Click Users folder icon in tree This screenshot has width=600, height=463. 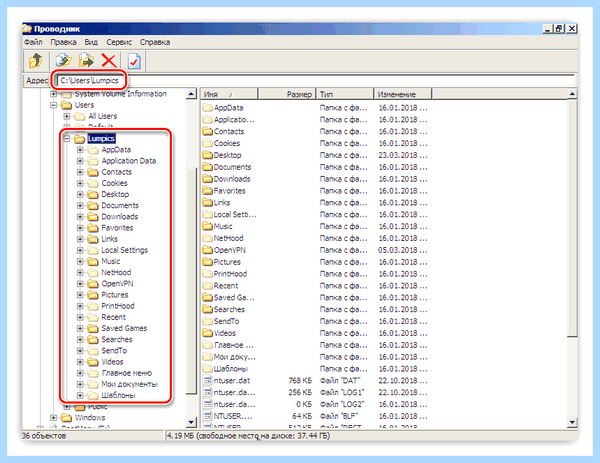(x=67, y=105)
